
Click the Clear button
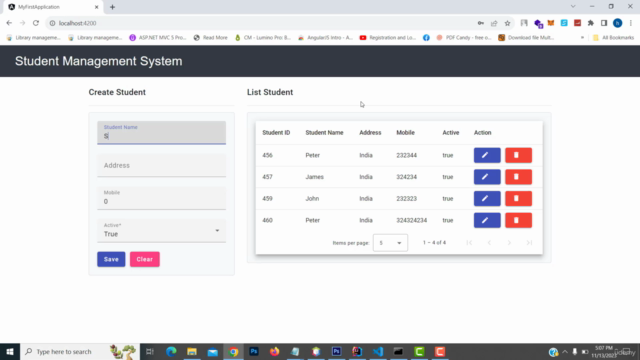click(x=144, y=259)
